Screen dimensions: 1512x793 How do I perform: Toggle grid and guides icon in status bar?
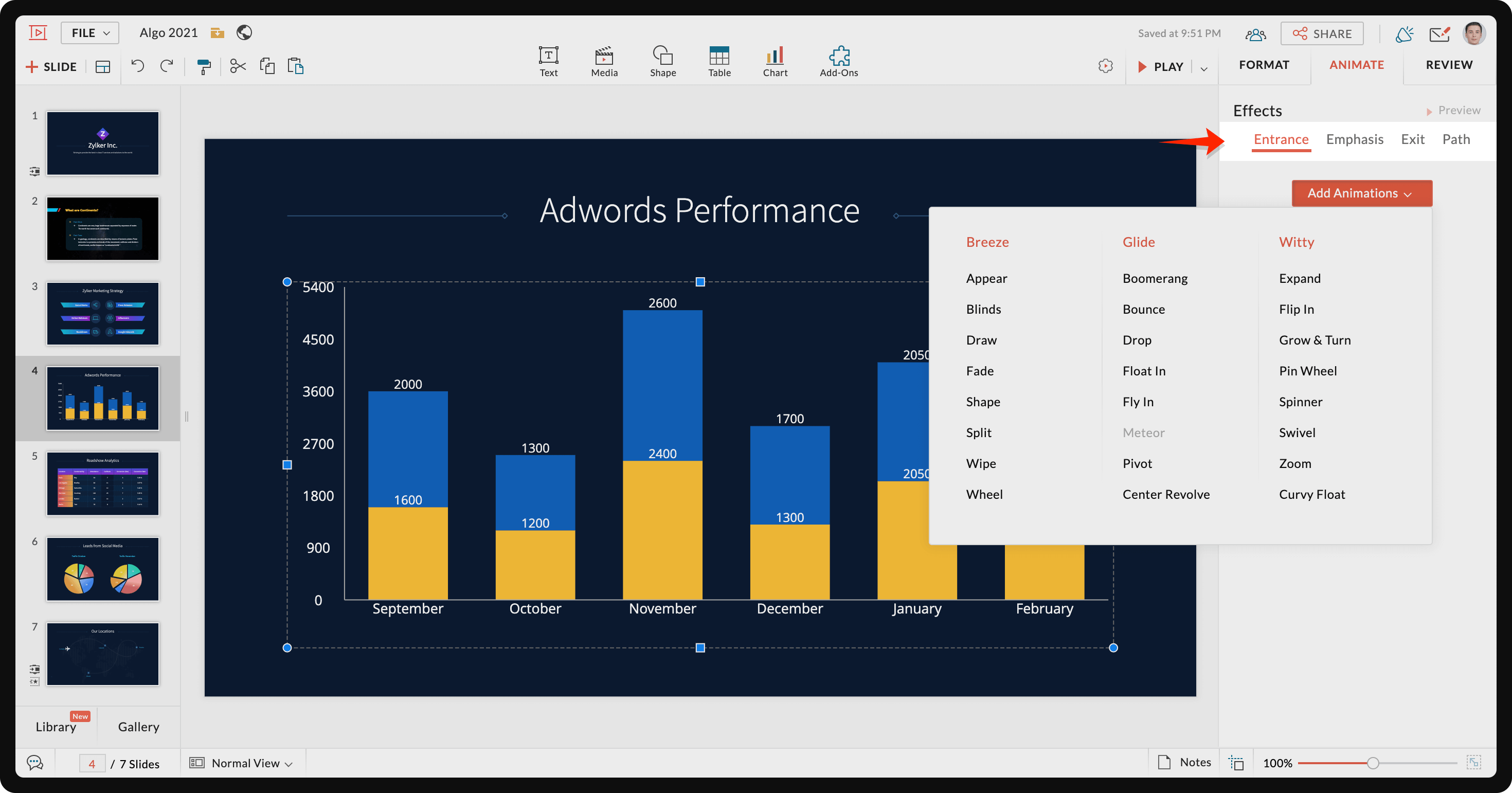click(x=1236, y=763)
